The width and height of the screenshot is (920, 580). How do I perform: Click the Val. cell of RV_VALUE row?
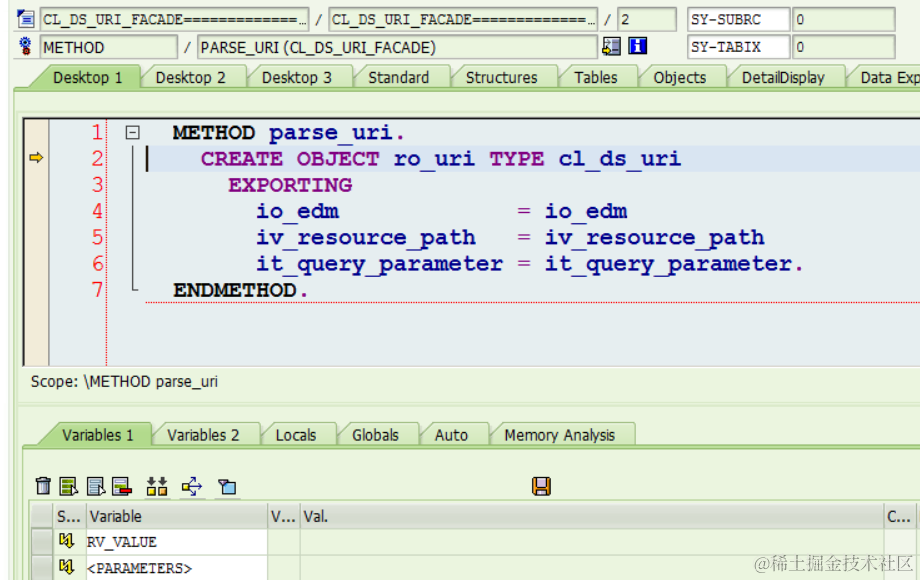tap(591, 541)
